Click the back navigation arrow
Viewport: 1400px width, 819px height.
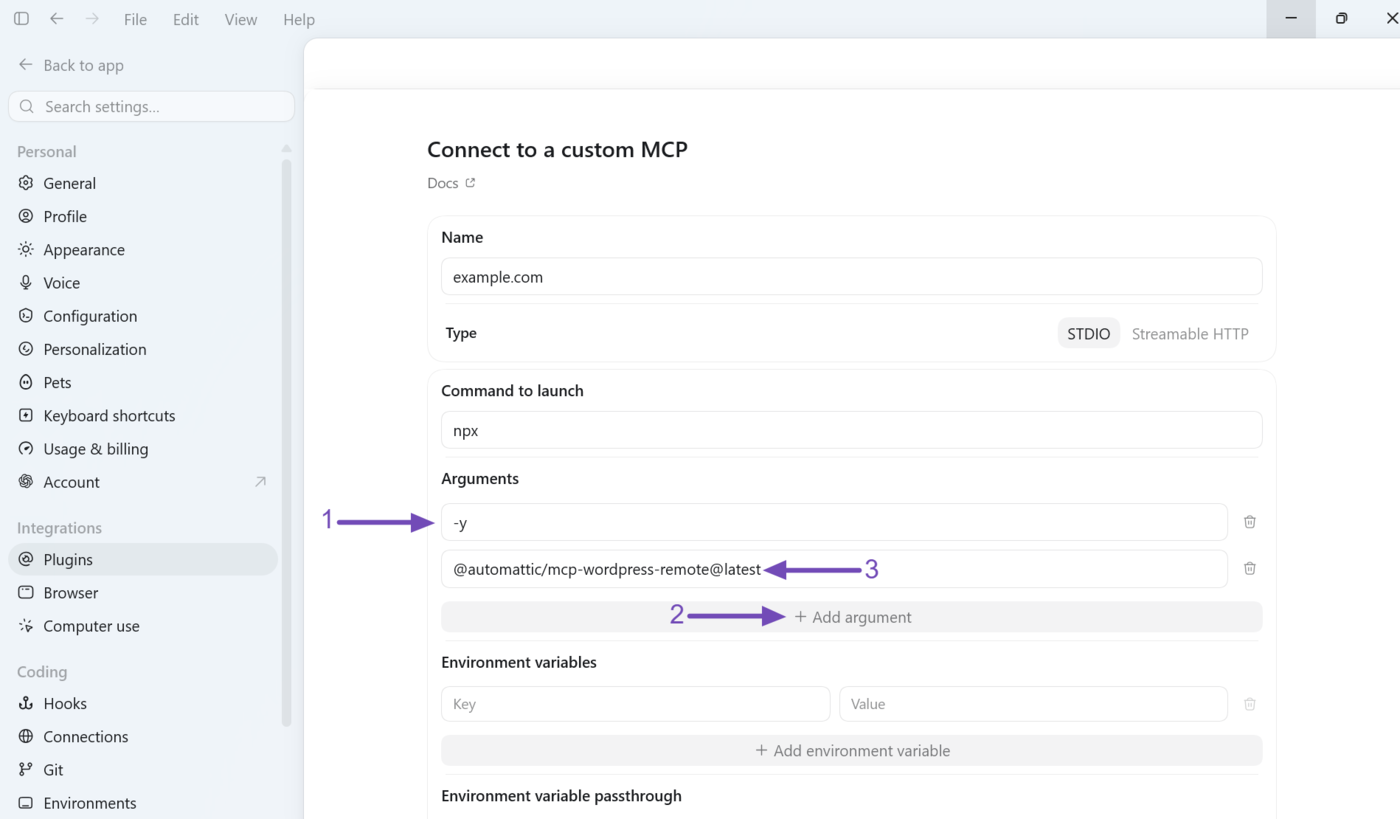[57, 19]
